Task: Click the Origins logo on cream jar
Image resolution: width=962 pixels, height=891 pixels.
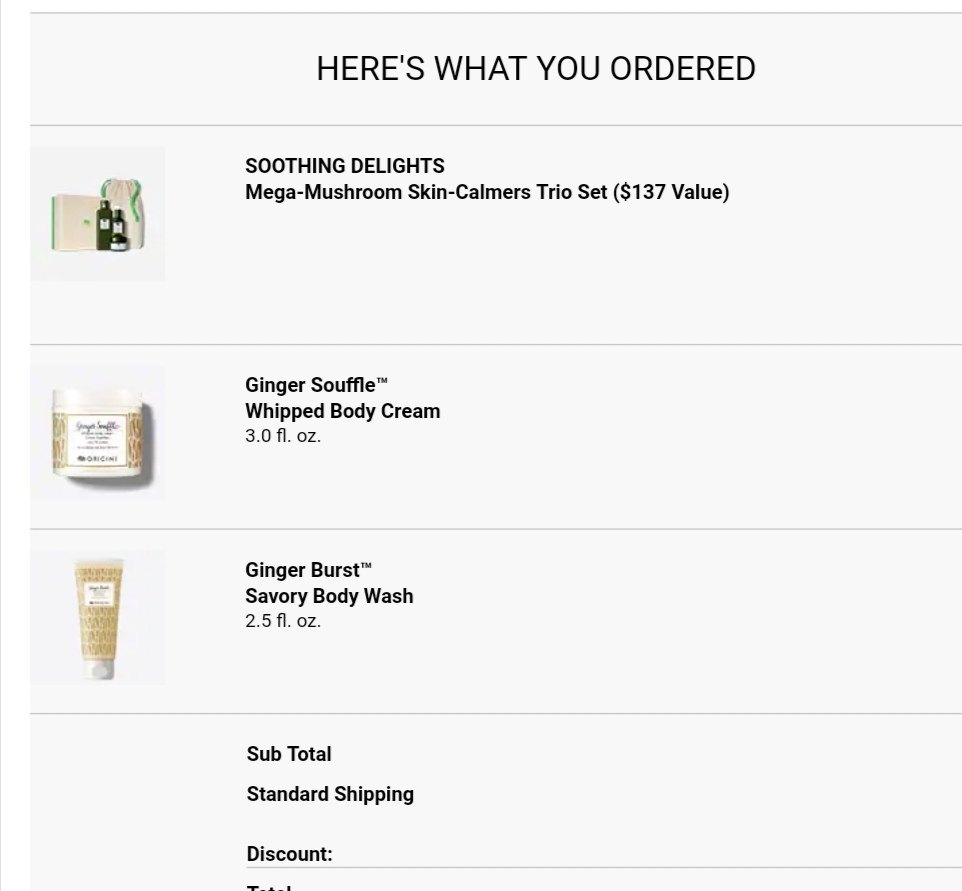Action: tap(98, 458)
